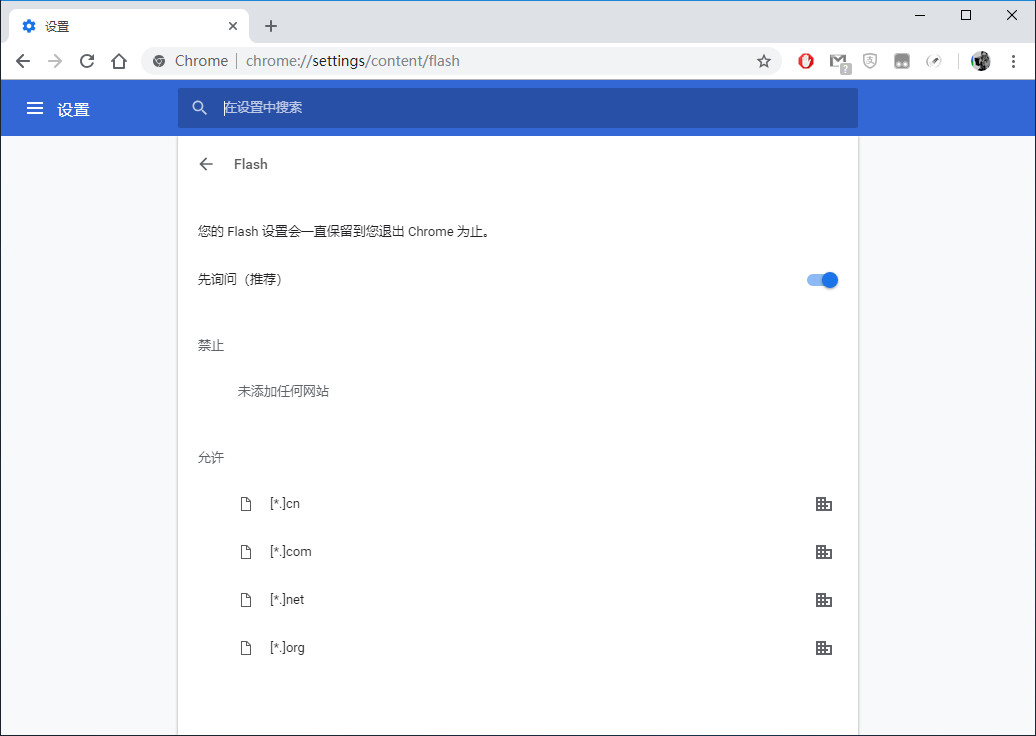The height and width of the screenshot is (736, 1036).
Task: Bookmark this page using the star icon
Action: (764, 61)
